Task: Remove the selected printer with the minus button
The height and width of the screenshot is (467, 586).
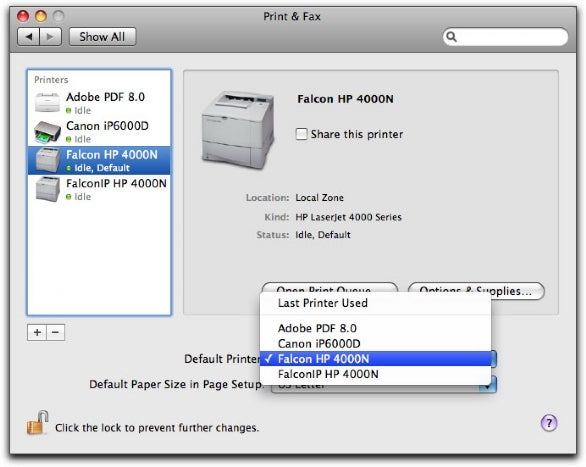Action: (x=55, y=332)
